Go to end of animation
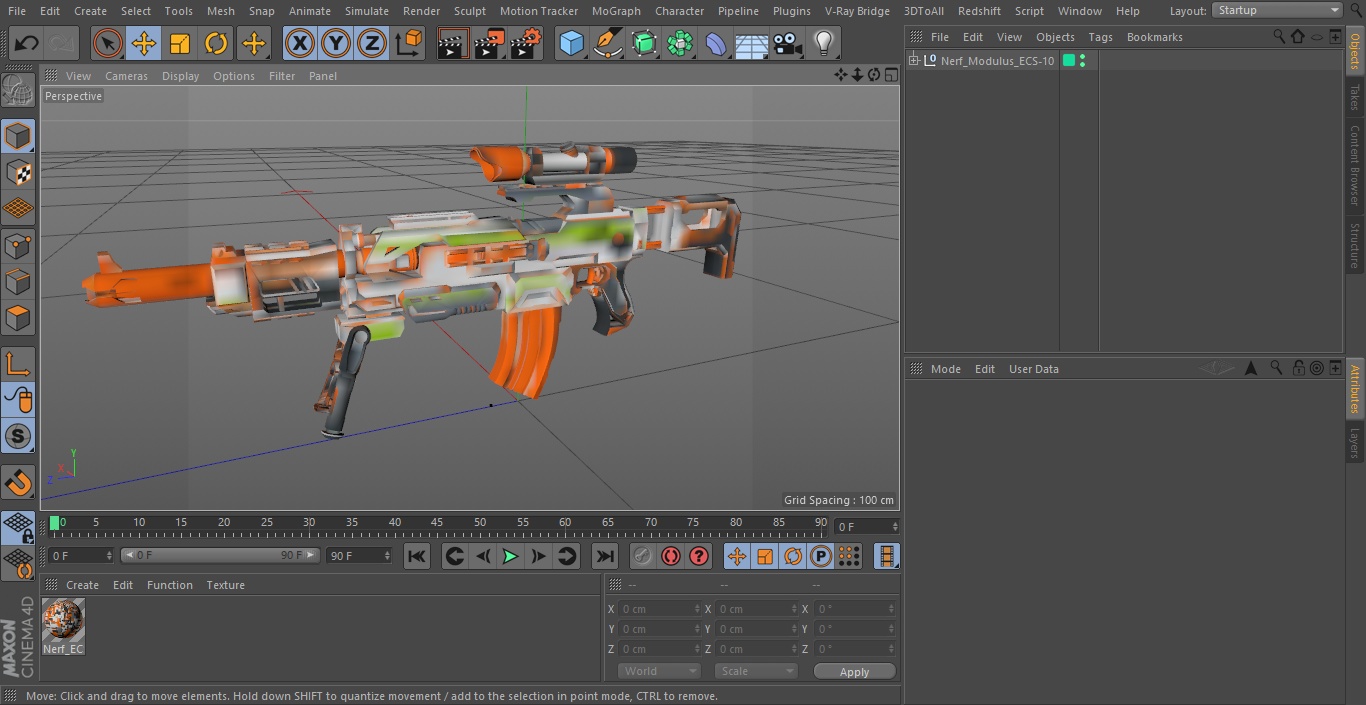 coord(605,556)
